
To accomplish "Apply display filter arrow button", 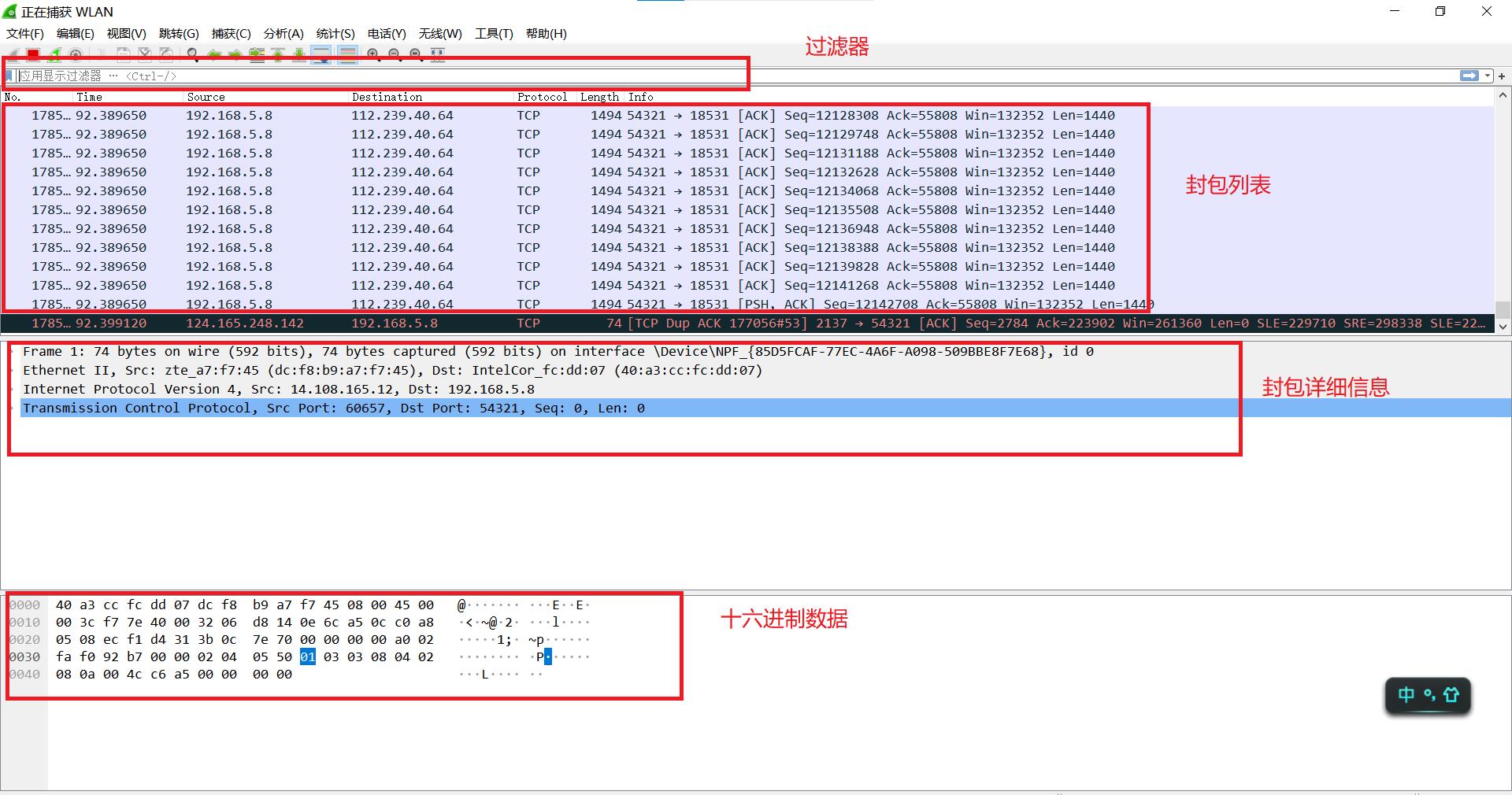I will tap(1469, 76).
